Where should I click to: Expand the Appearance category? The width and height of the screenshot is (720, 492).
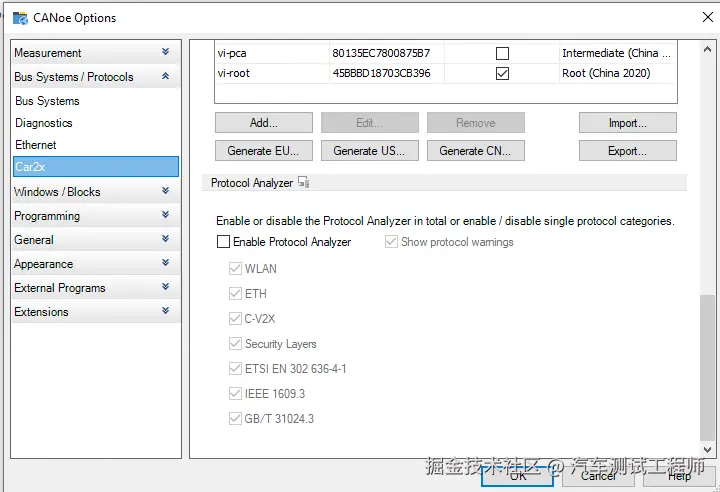(x=165, y=262)
